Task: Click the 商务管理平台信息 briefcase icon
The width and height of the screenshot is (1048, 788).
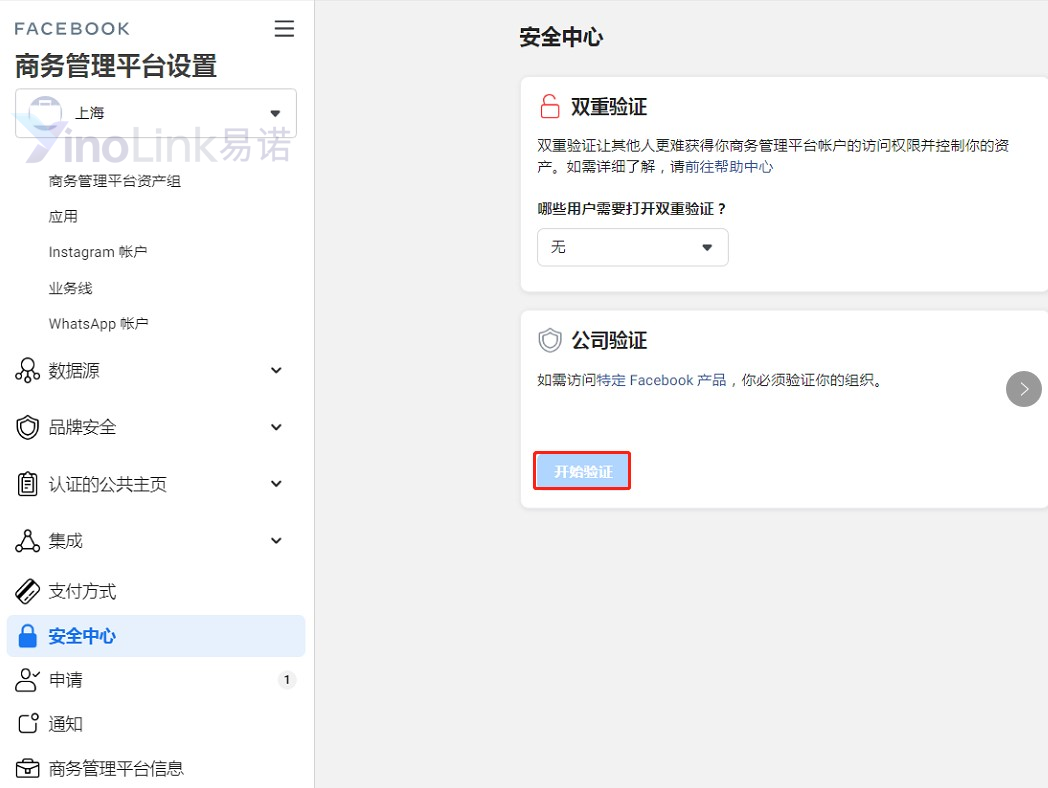Action: pos(27,768)
